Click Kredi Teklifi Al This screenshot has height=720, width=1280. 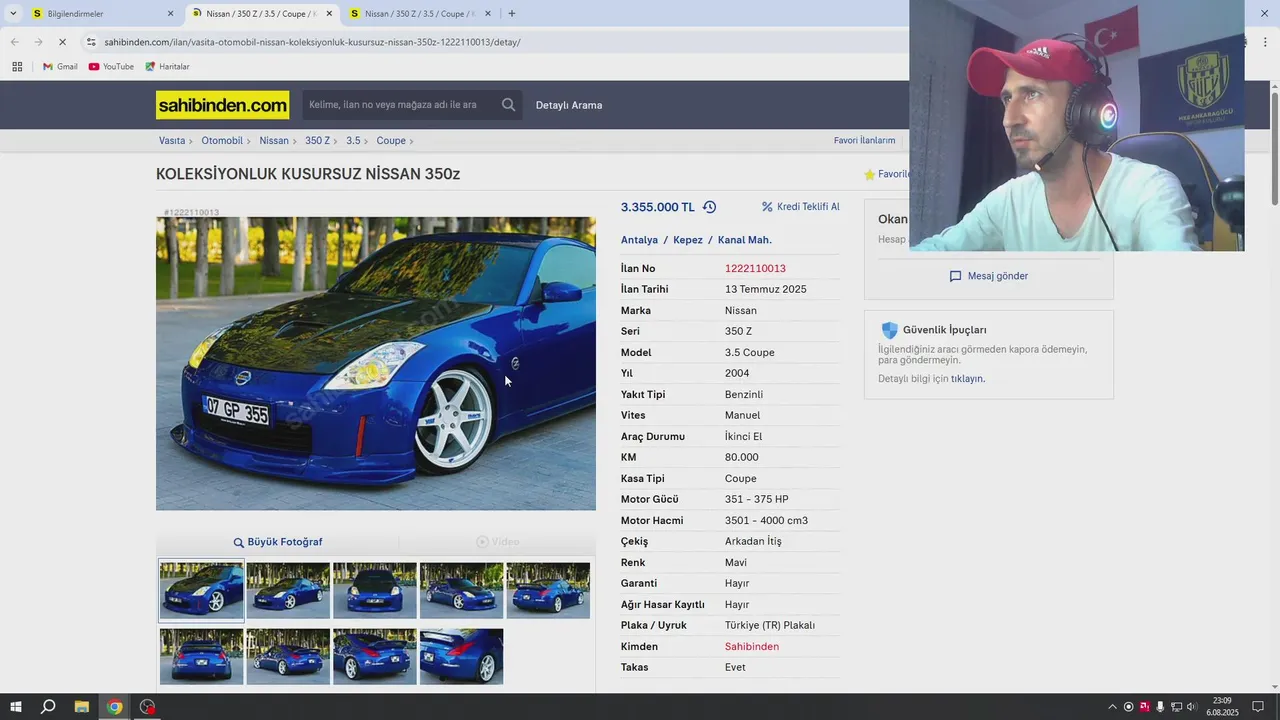point(801,207)
